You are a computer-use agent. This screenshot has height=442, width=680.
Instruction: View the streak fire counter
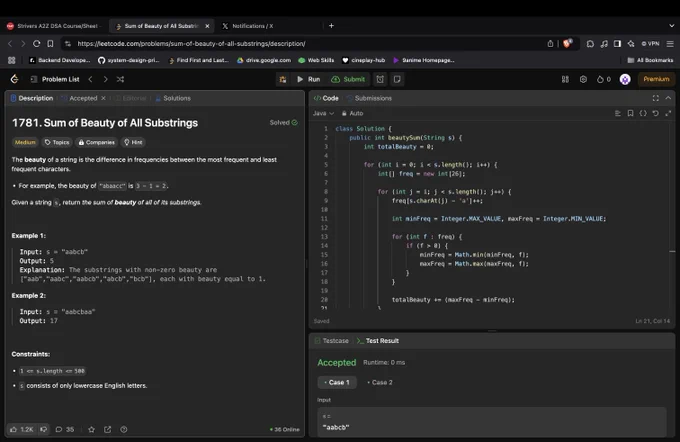point(604,79)
